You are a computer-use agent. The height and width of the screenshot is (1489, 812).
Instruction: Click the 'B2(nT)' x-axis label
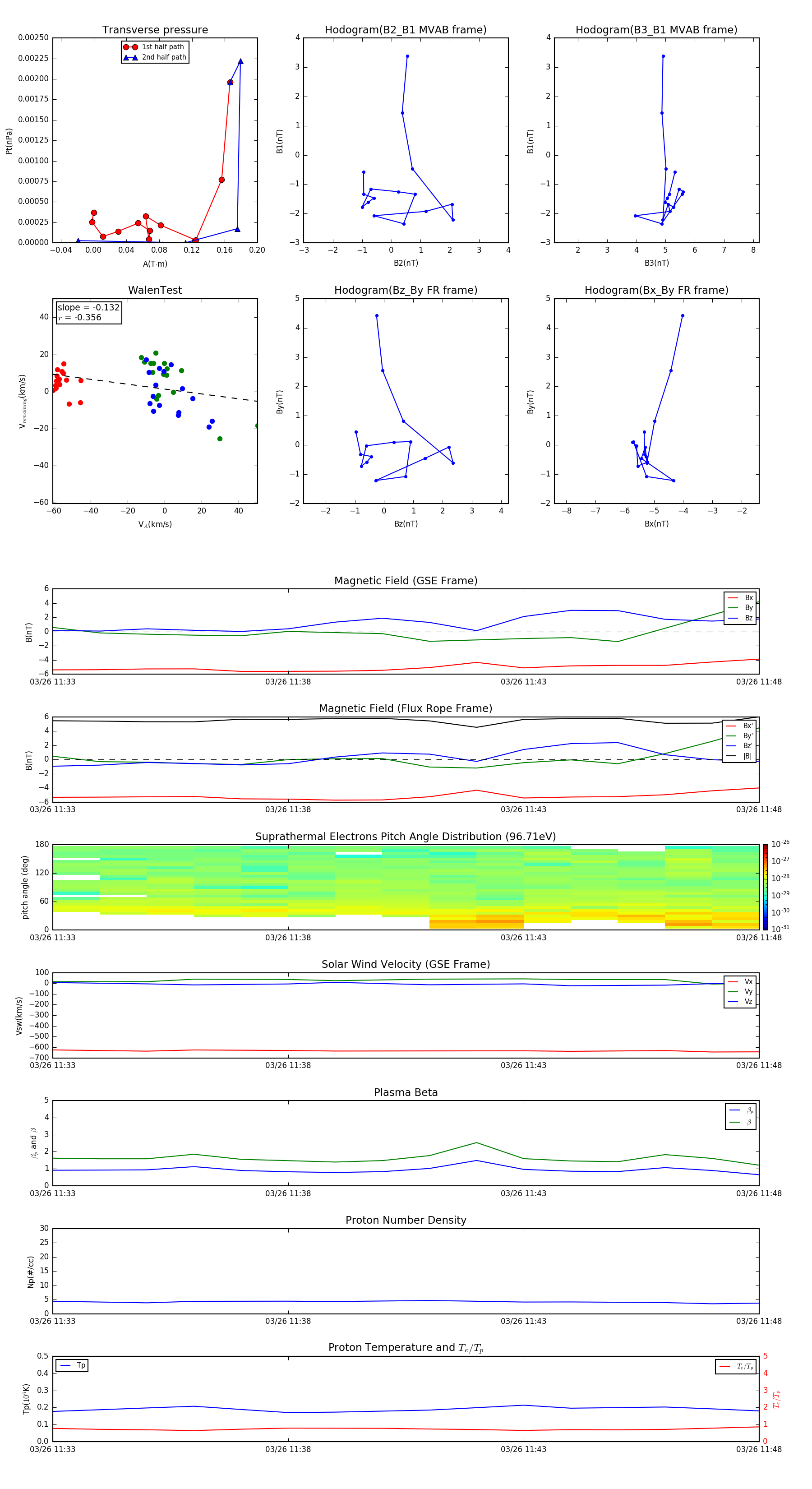[406, 263]
